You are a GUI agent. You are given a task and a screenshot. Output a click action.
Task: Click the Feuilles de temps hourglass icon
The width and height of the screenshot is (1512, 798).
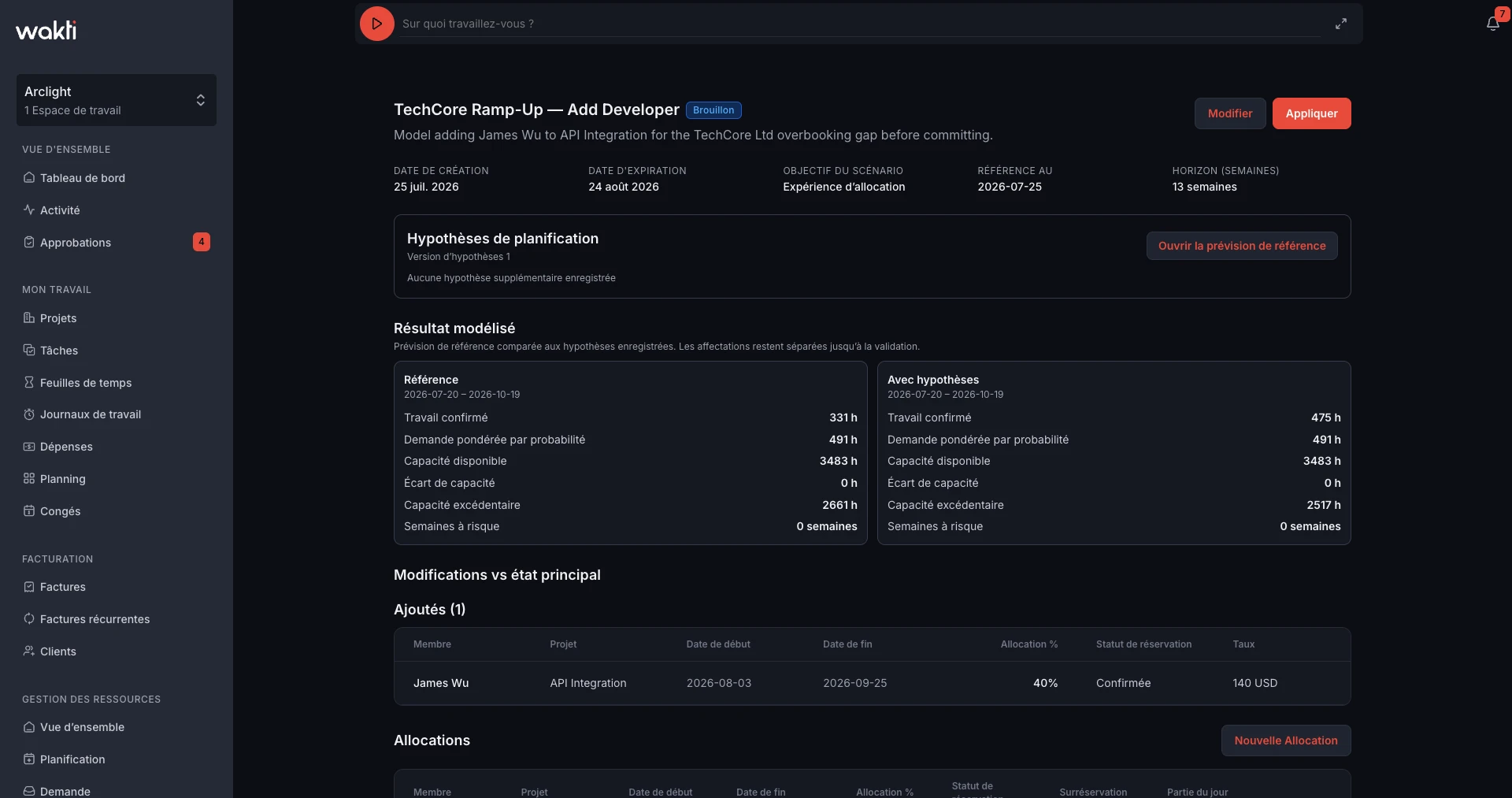(x=29, y=383)
